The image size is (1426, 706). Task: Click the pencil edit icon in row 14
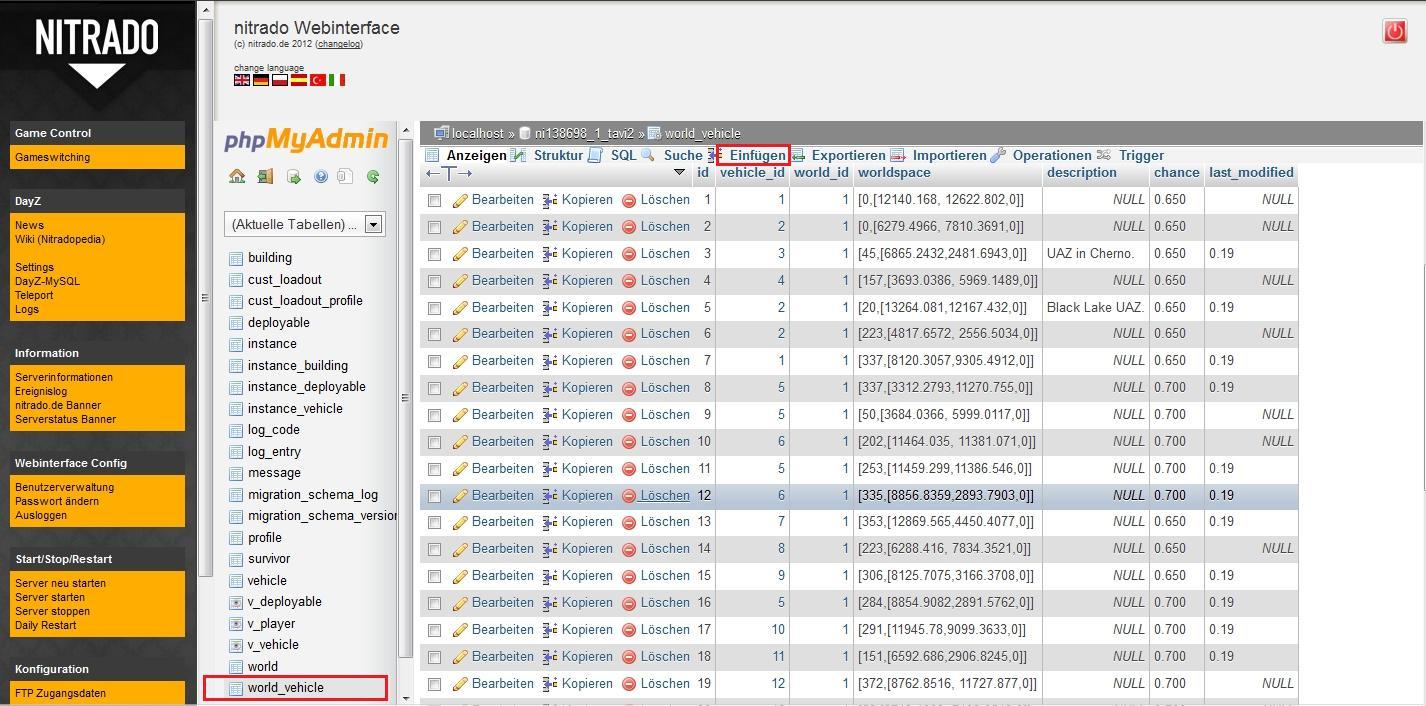point(460,549)
